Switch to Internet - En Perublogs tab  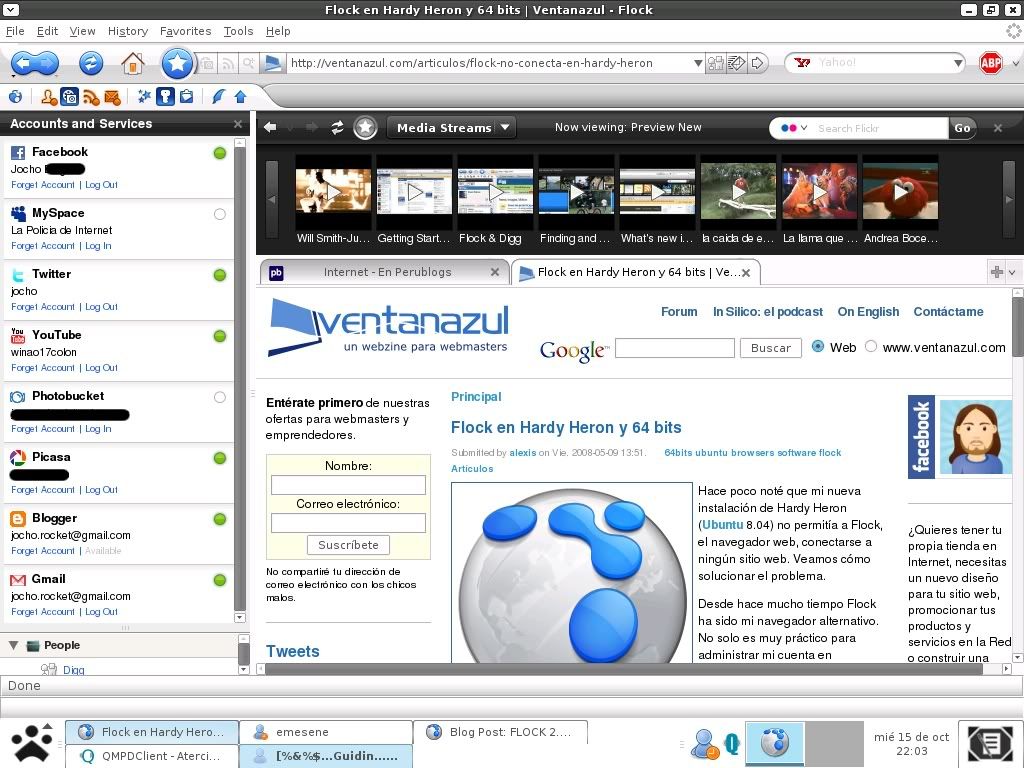pyautogui.click(x=385, y=272)
